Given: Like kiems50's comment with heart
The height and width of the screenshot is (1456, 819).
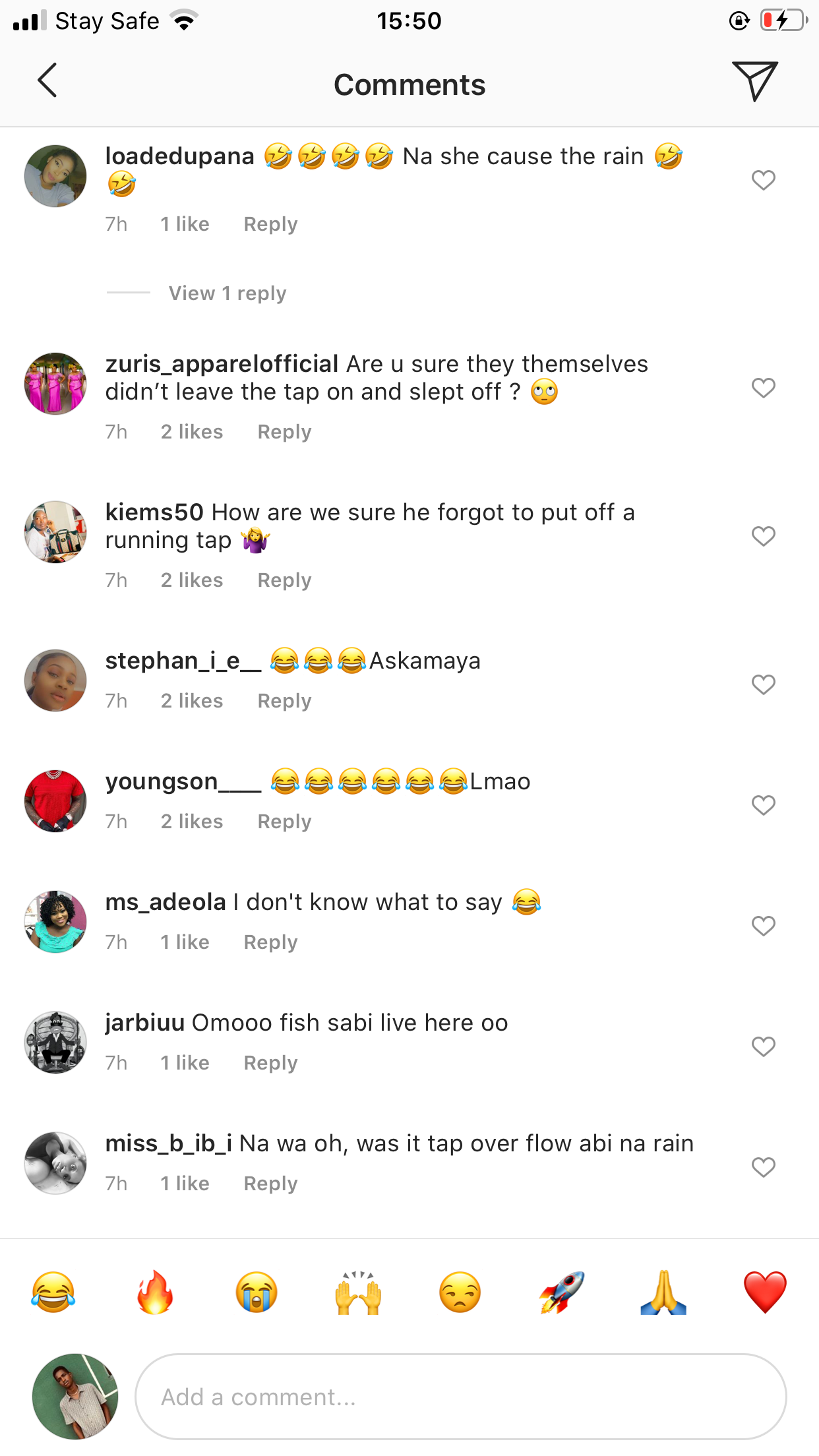Looking at the screenshot, I should point(763,536).
